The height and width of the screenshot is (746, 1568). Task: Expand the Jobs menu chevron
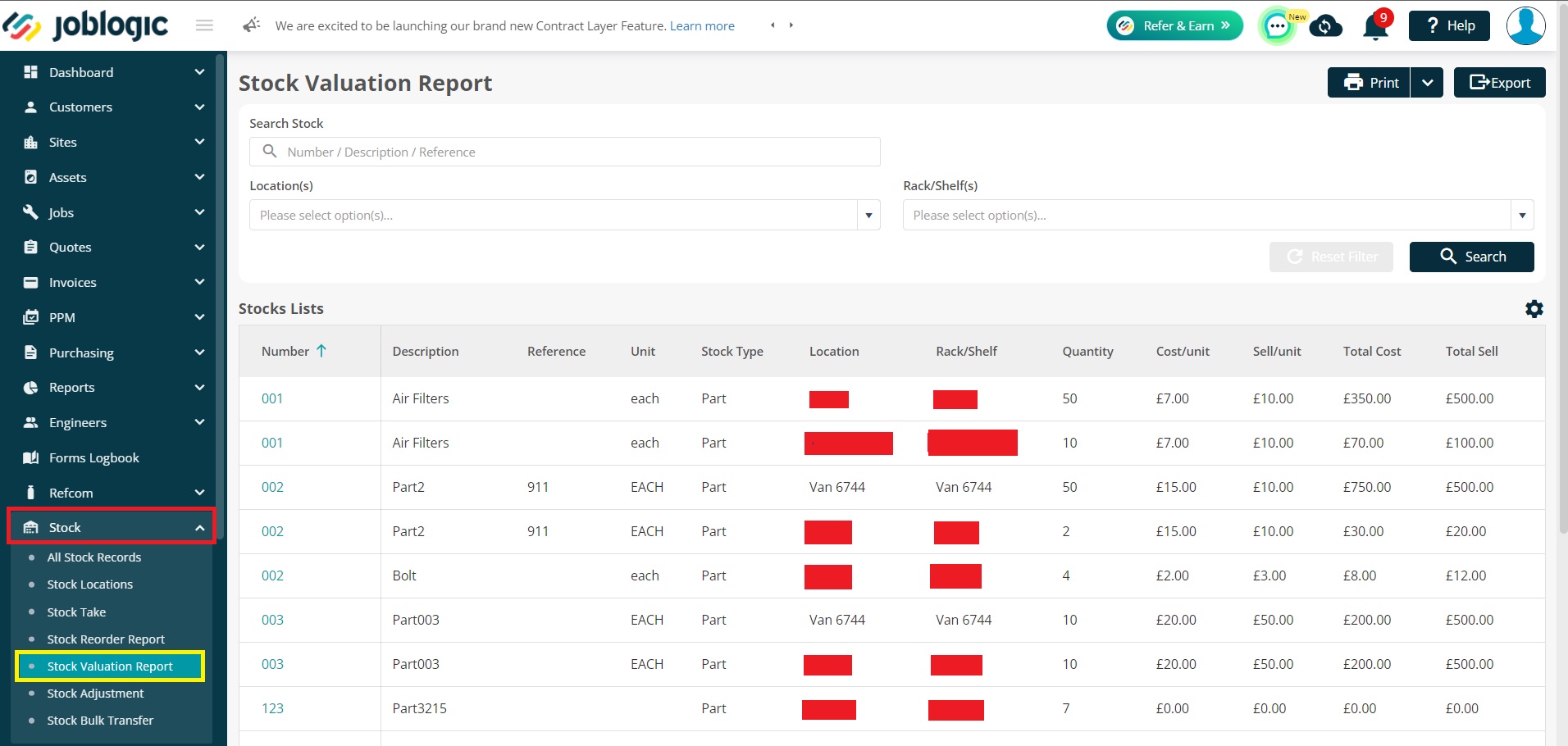[199, 212]
